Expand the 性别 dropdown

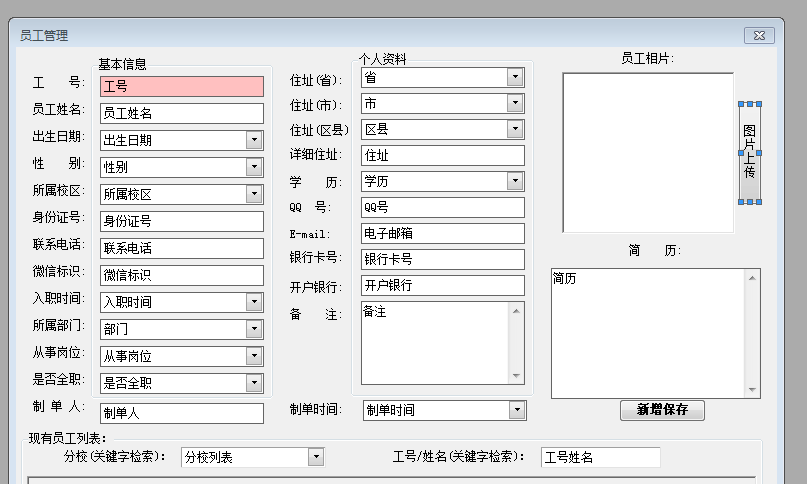coord(254,167)
